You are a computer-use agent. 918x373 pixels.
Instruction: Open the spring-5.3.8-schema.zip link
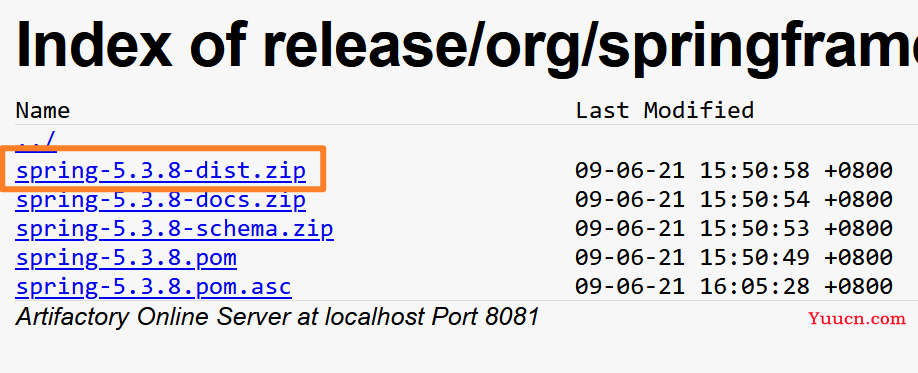[174, 228]
